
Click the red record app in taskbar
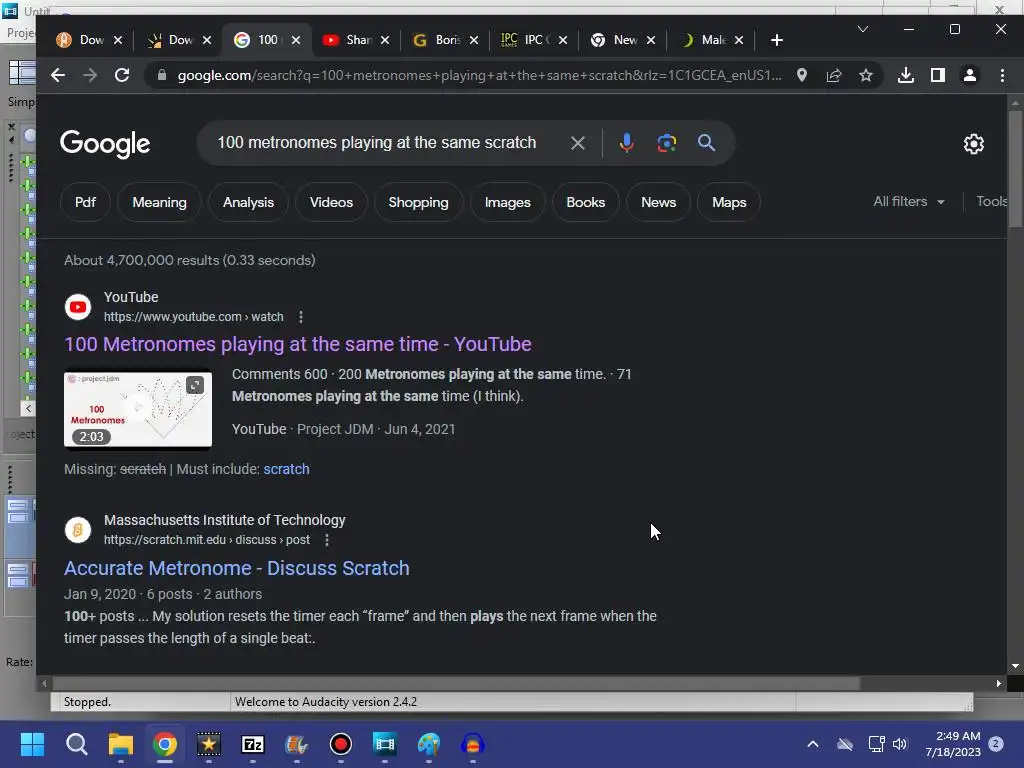coord(340,744)
